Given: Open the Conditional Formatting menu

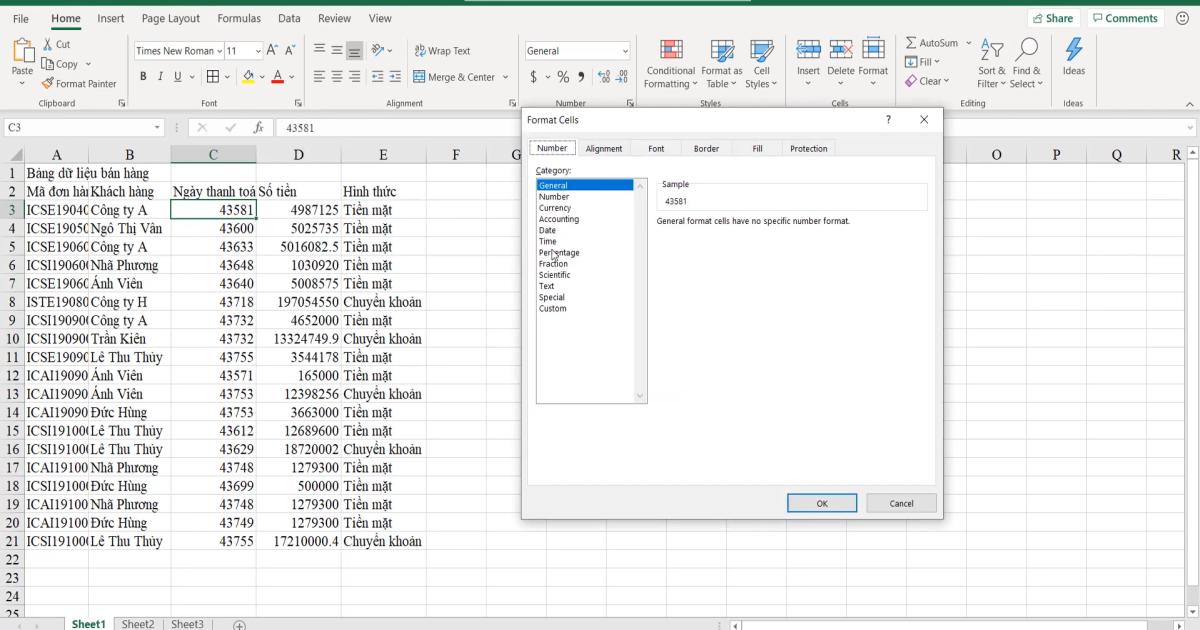Looking at the screenshot, I should tap(670, 65).
